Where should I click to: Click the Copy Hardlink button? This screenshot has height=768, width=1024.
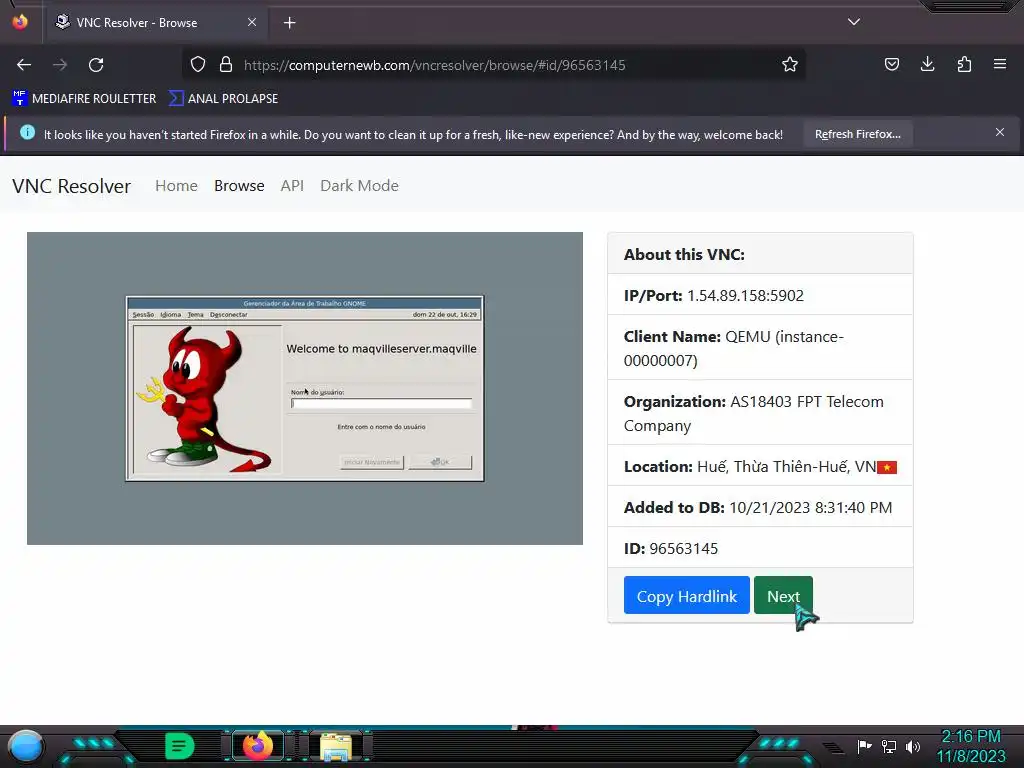[686, 596]
